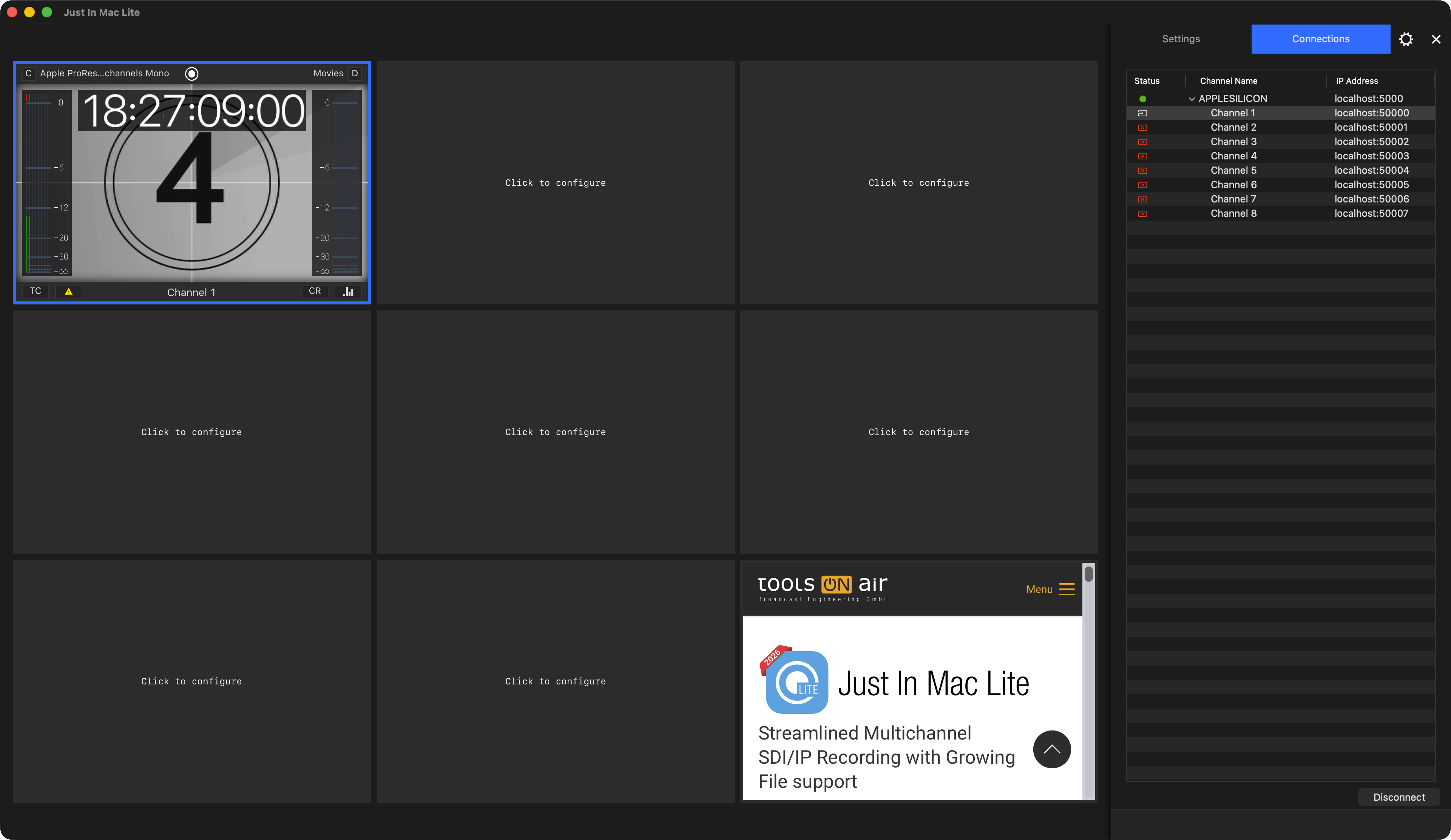1451x840 pixels.
Task: Toggle the CR button on Channel 1
Action: (x=315, y=291)
